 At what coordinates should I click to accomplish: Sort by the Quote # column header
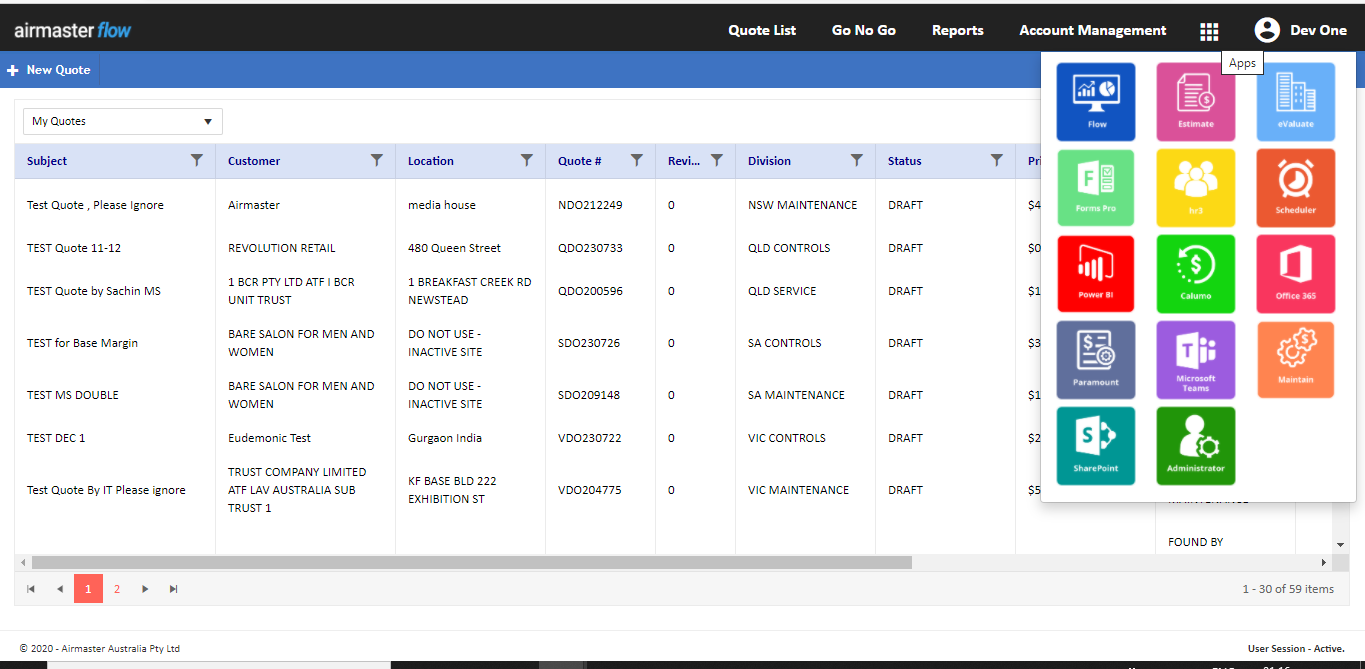coord(580,161)
